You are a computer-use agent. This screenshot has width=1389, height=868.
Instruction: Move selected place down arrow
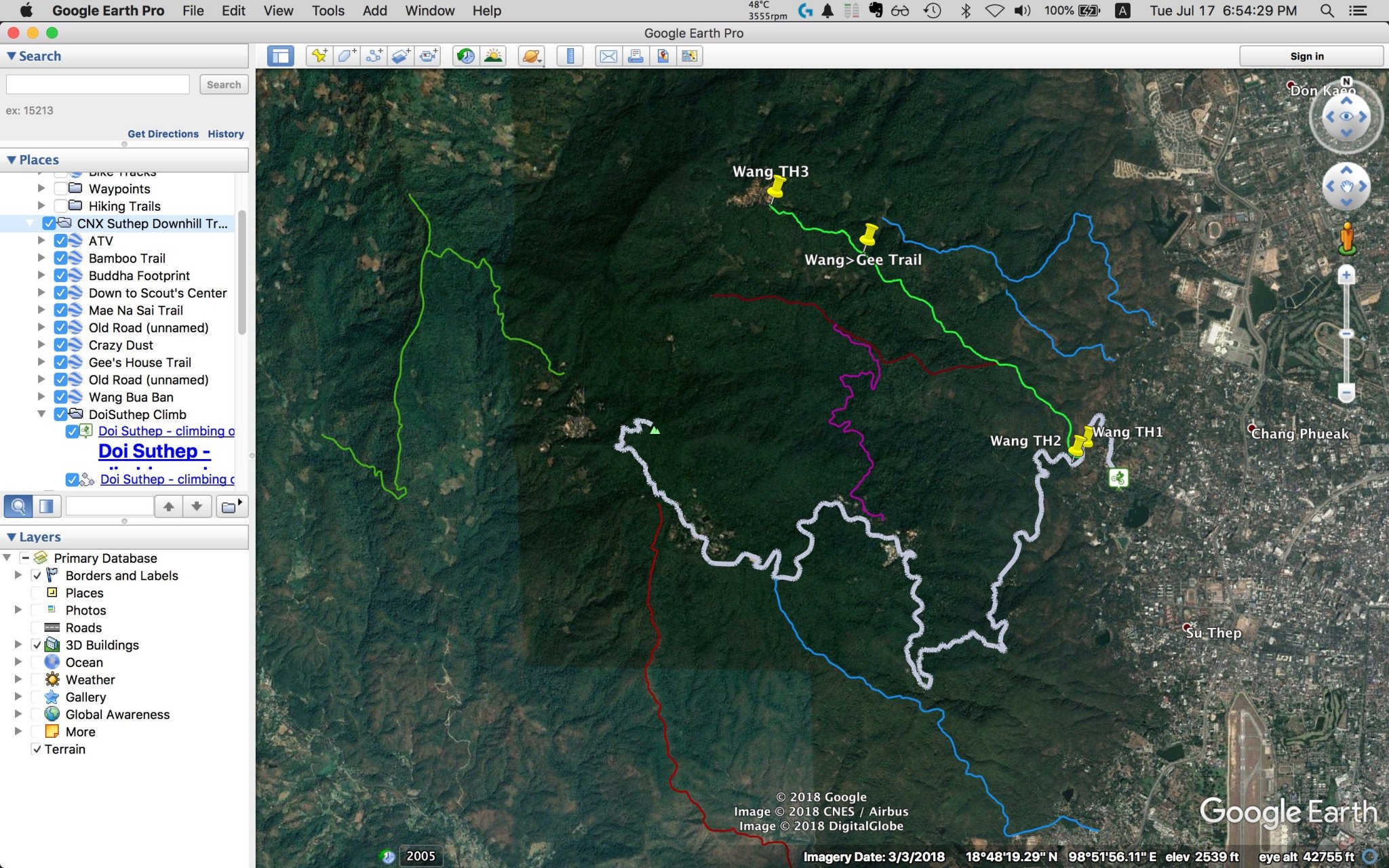197,506
